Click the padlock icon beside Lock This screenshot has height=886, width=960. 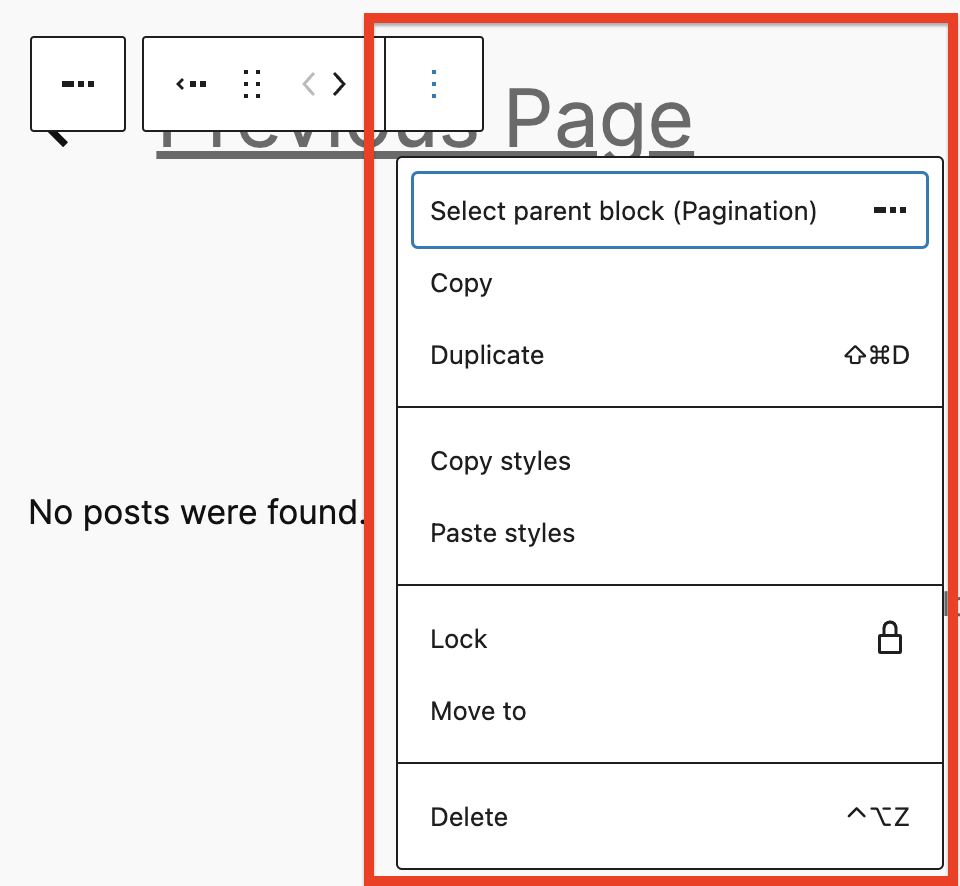click(x=891, y=638)
